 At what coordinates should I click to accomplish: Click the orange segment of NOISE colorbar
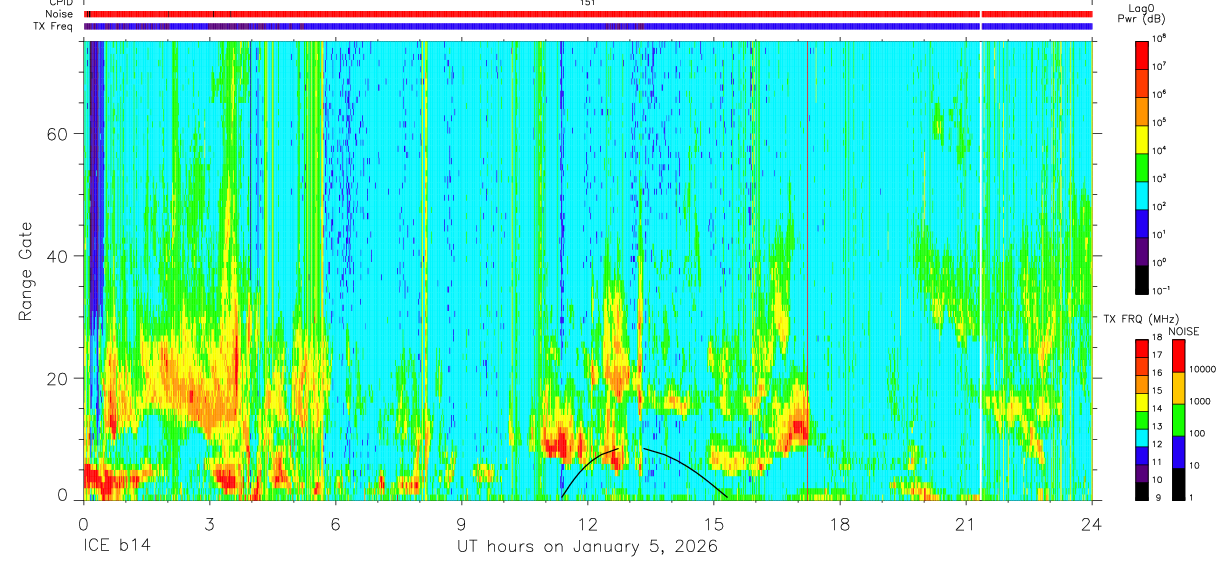tap(1179, 388)
